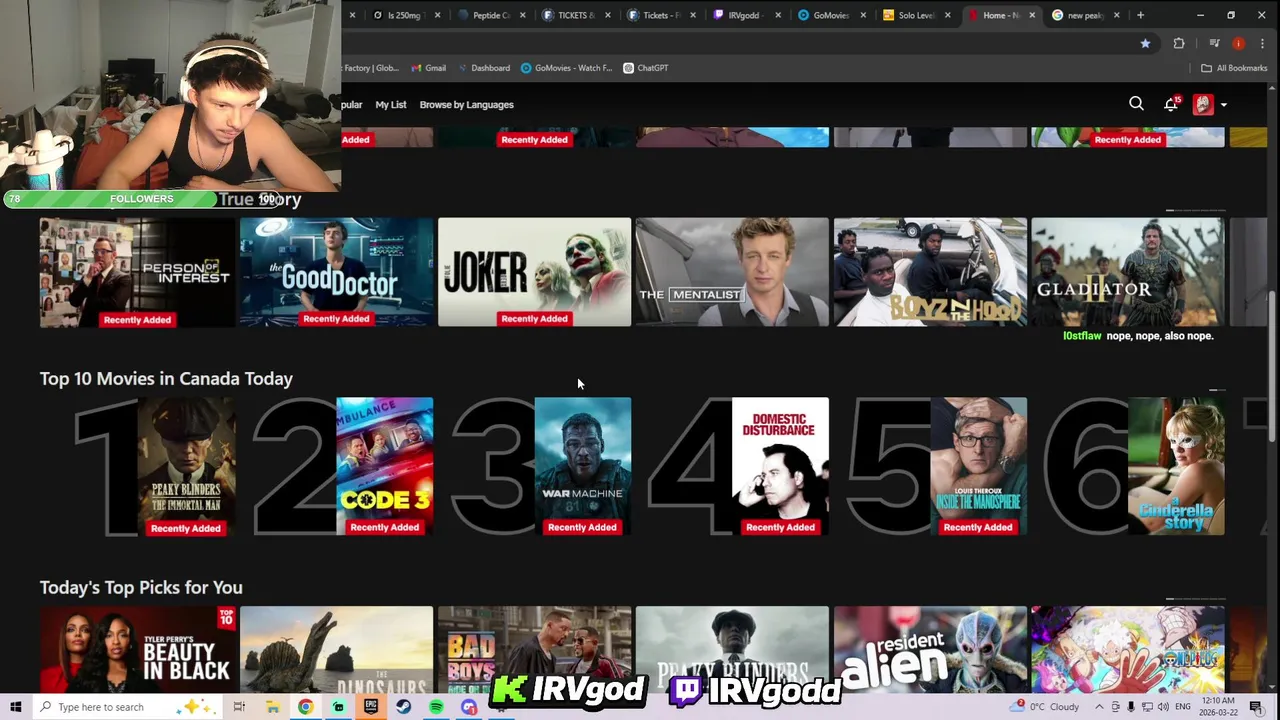
Task: Open the Windows notification center
Action: point(1256,707)
